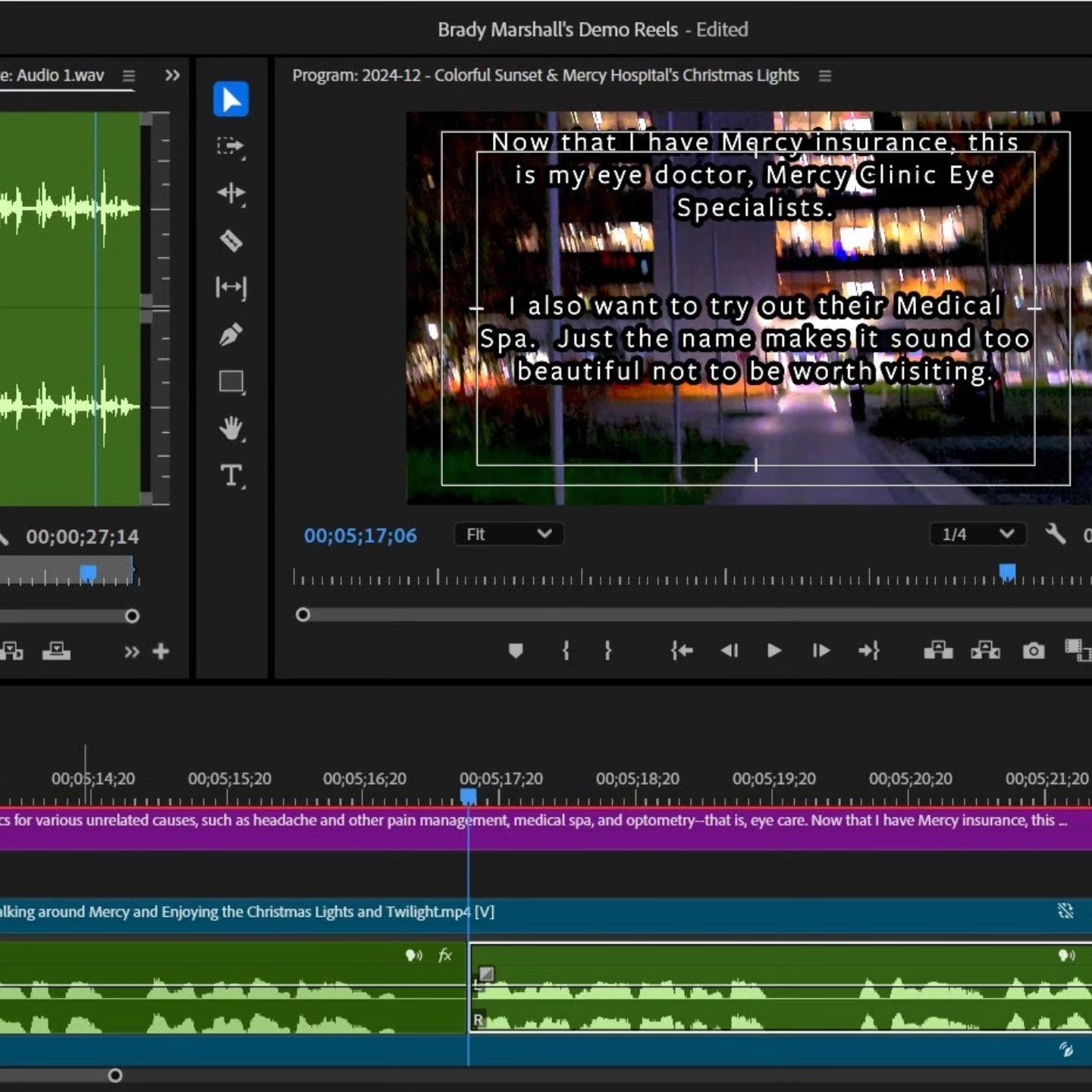The width and height of the screenshot is (1092, 1092).
Task: Click the Source monitor Overwrite button
Action: pyautogui.click(x=56, y=651)
